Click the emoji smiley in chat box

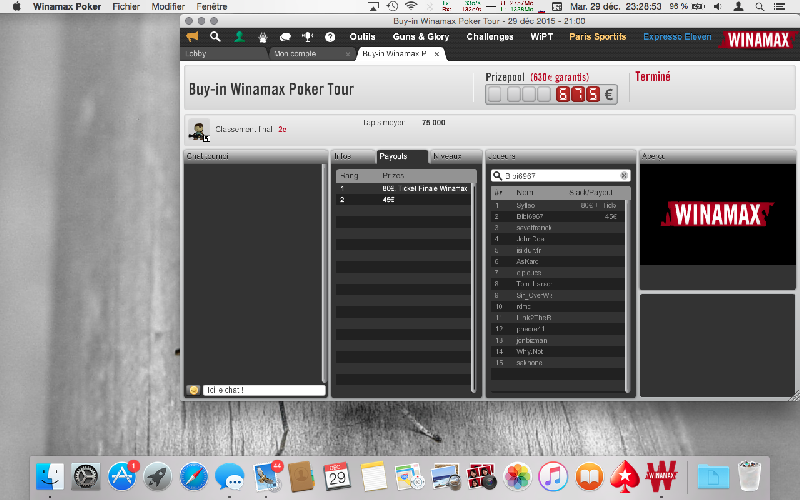click(192, 390)
